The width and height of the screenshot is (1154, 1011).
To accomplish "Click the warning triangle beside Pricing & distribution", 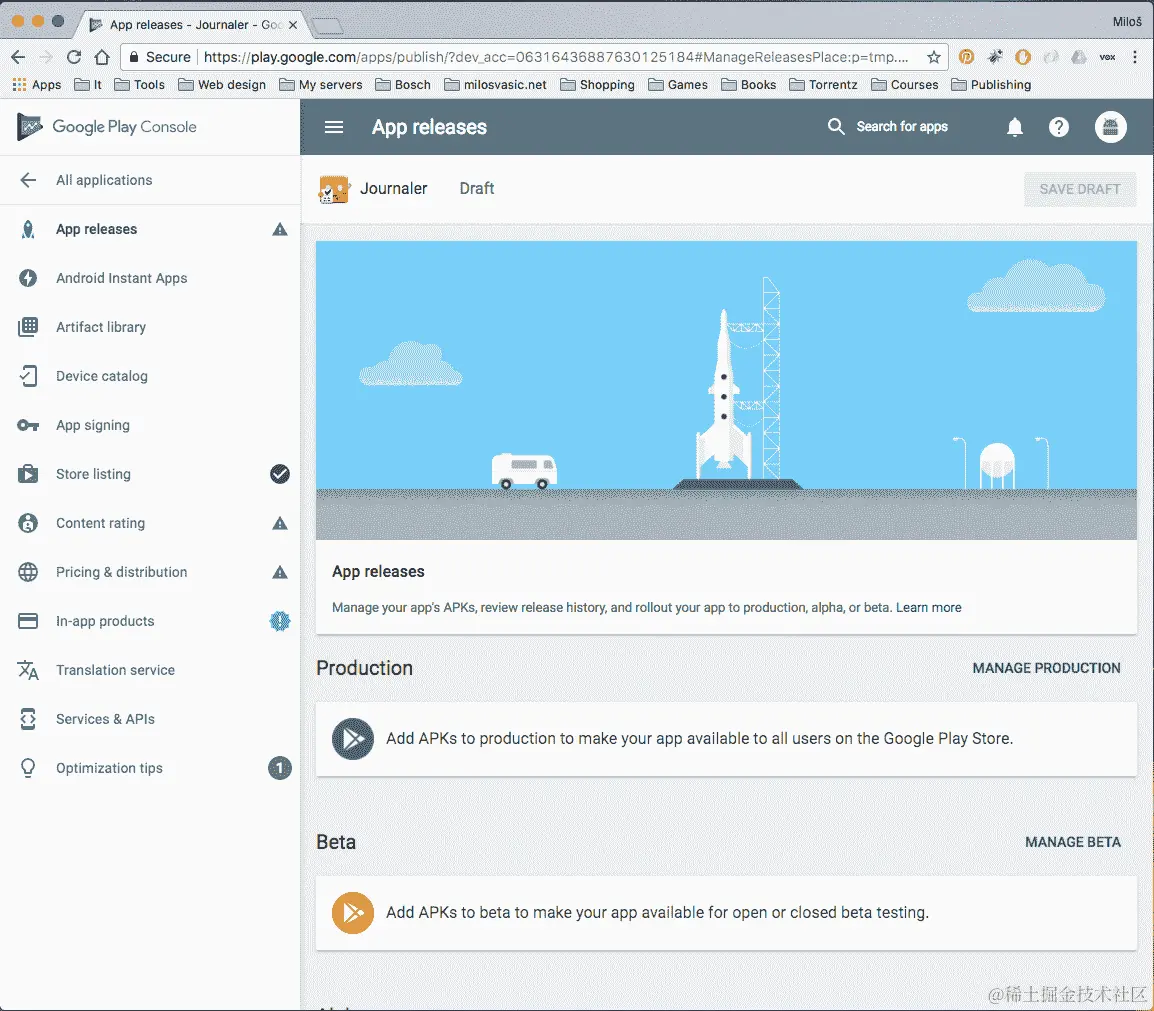I will [280, 572].
